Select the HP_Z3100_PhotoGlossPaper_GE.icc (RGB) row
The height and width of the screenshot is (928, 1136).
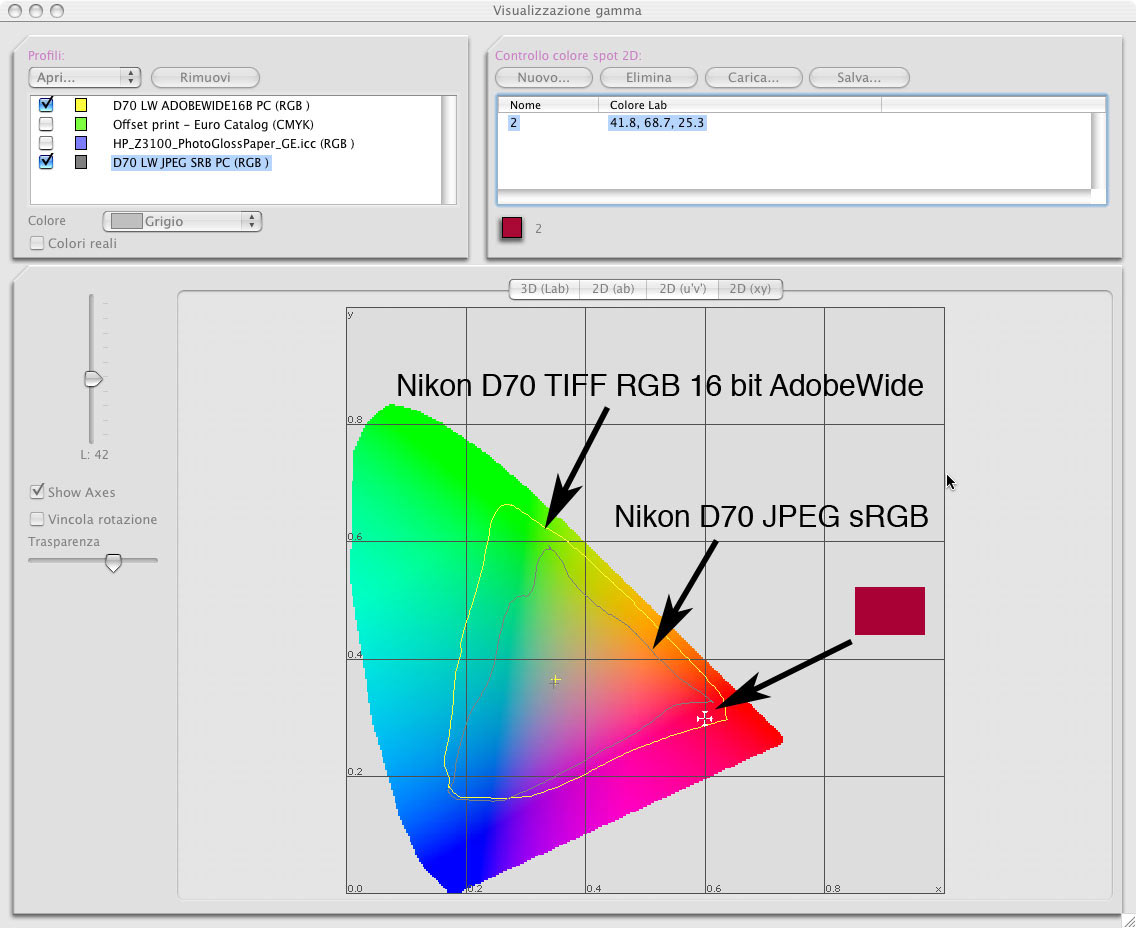click(233, 143)
